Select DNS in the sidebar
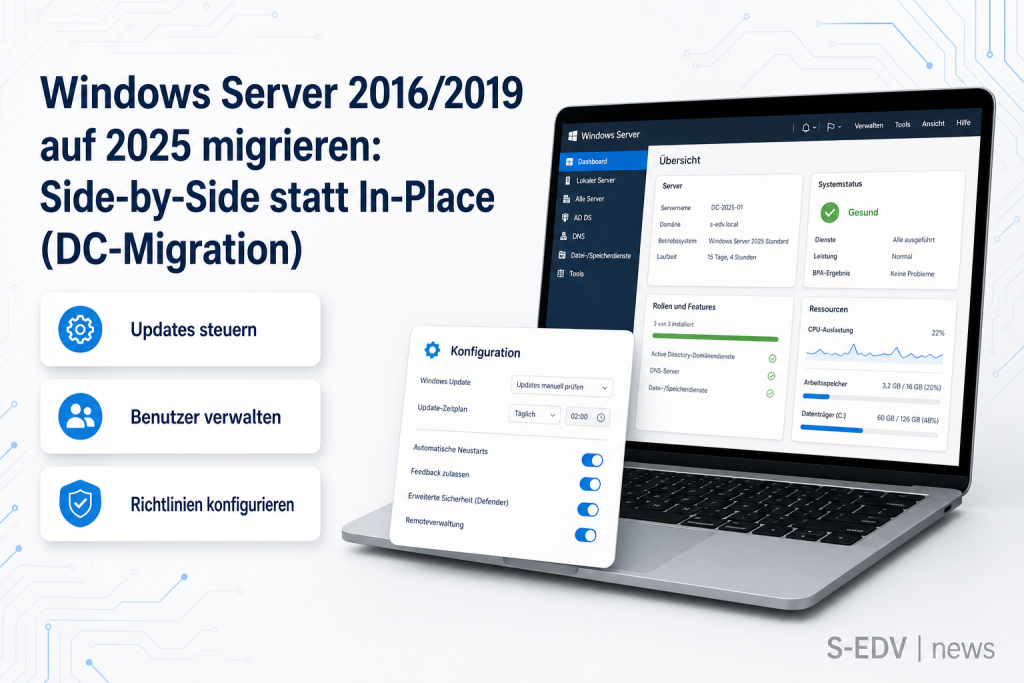Viewport: 1024px width, 683px height. [578, 236]
